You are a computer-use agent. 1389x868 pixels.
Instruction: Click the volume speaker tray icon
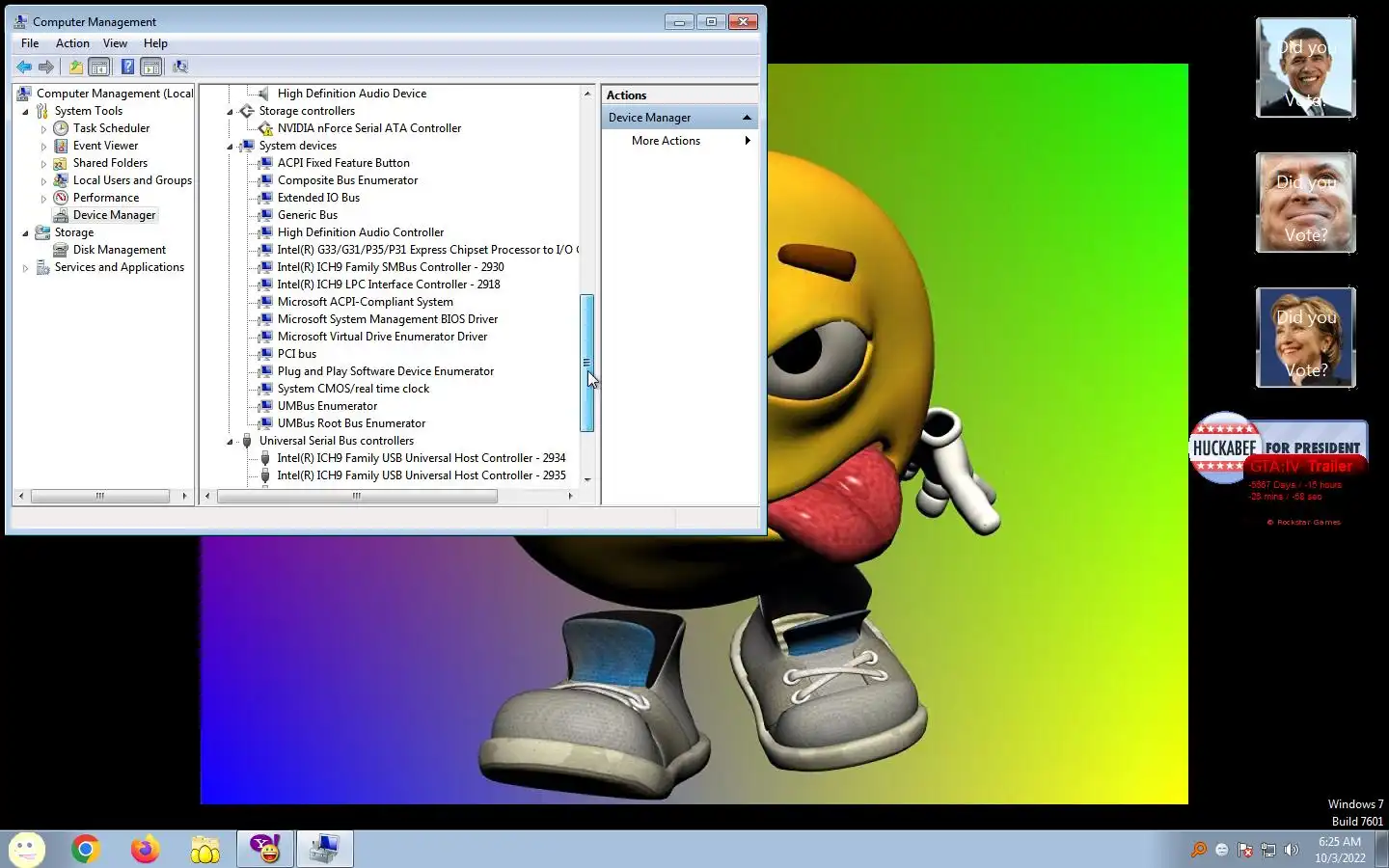point(1292,850)
